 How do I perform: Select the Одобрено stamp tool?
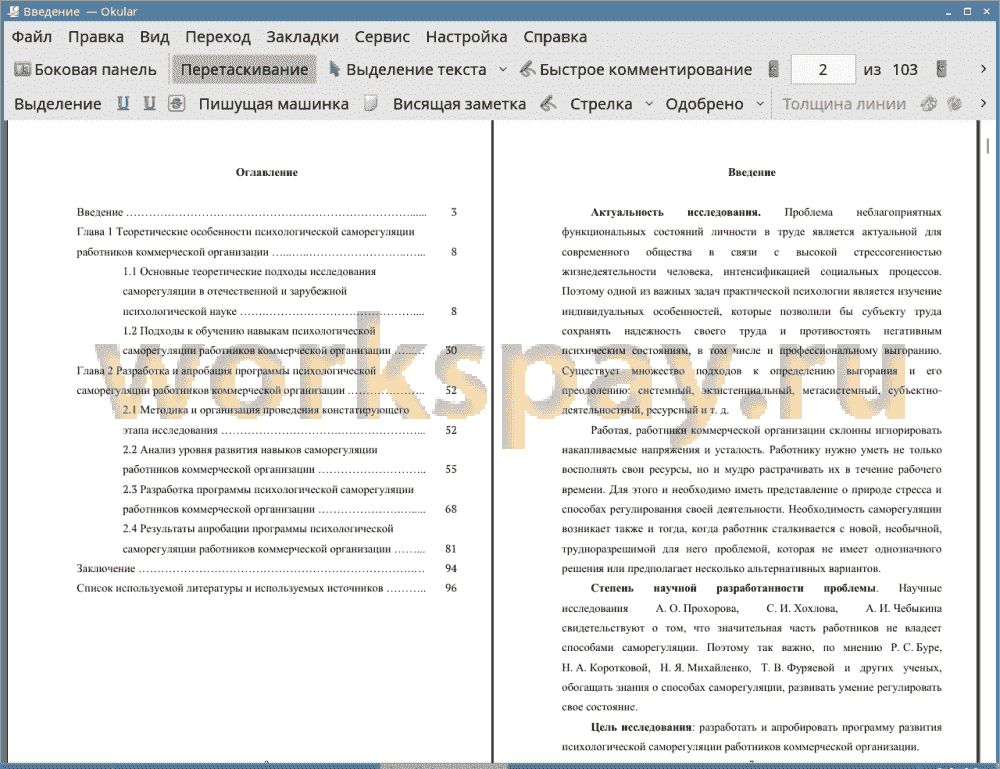coord(704,104)
